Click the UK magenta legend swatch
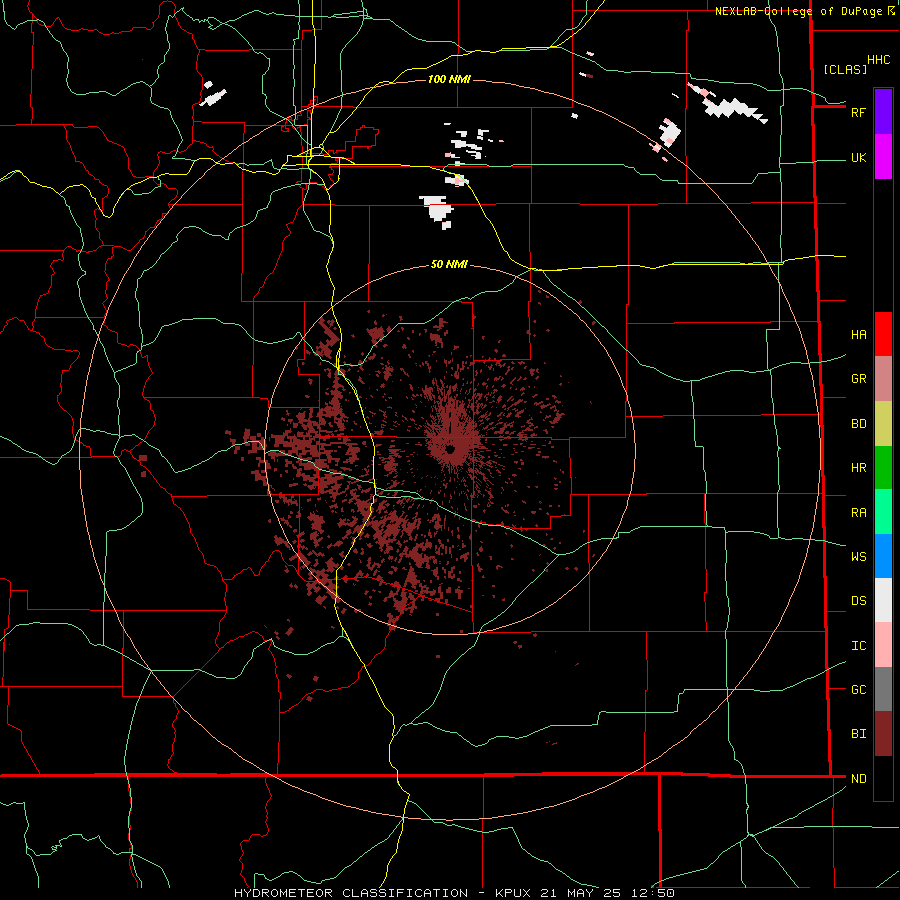Image resolution: width=900 pixels, height=900 pixels. (x=883, y=157)
